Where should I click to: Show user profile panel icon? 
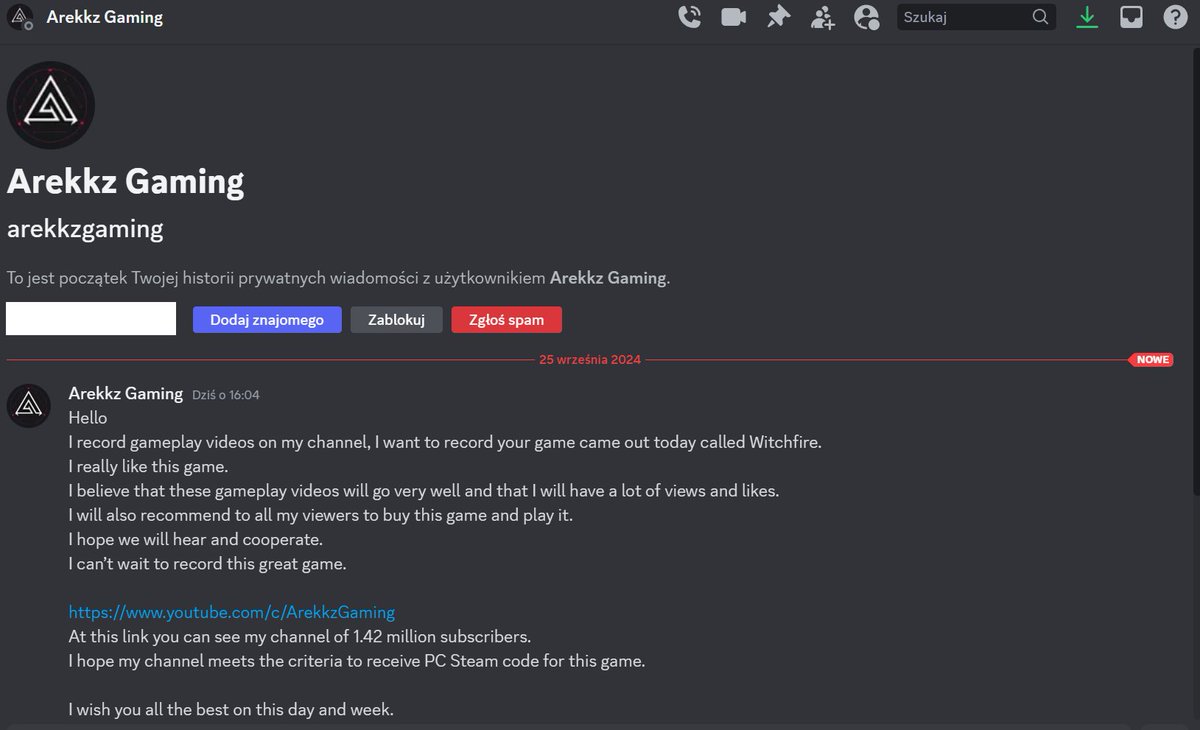click(x=867, y=17)
